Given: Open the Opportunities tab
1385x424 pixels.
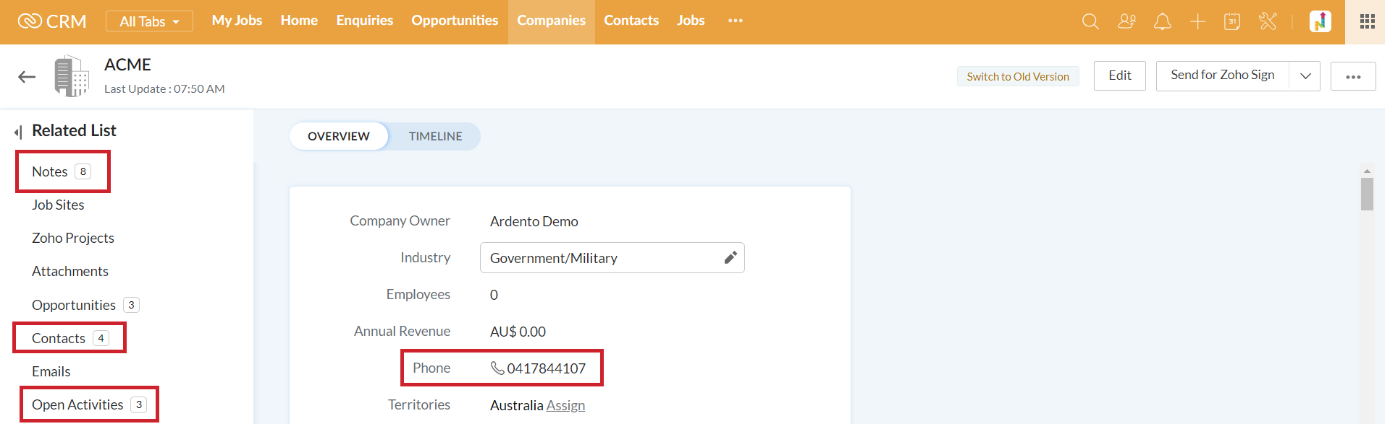Looking at the screenshot, I should [x=455, y=20].
